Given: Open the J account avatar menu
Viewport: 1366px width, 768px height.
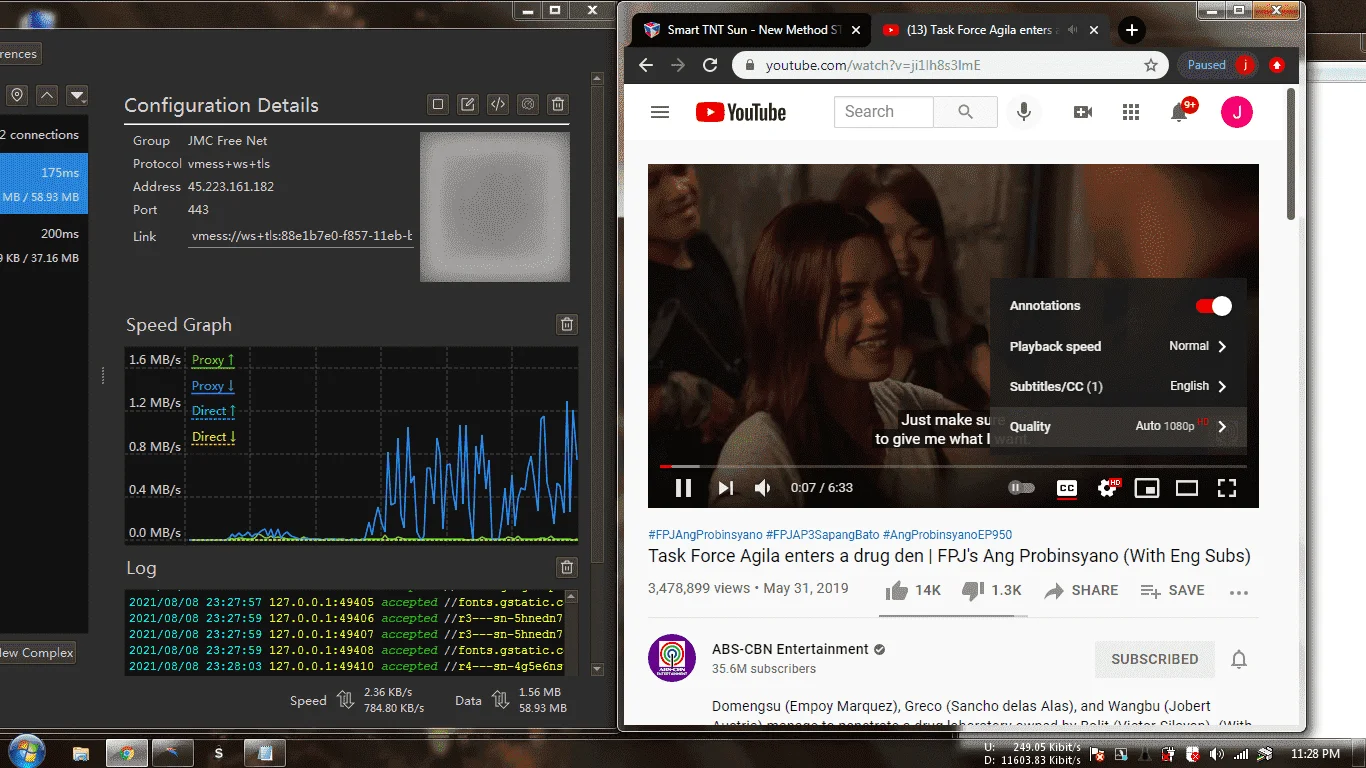Looking at the screenshot, I should pyautogui.click(x=1237, y=112).
